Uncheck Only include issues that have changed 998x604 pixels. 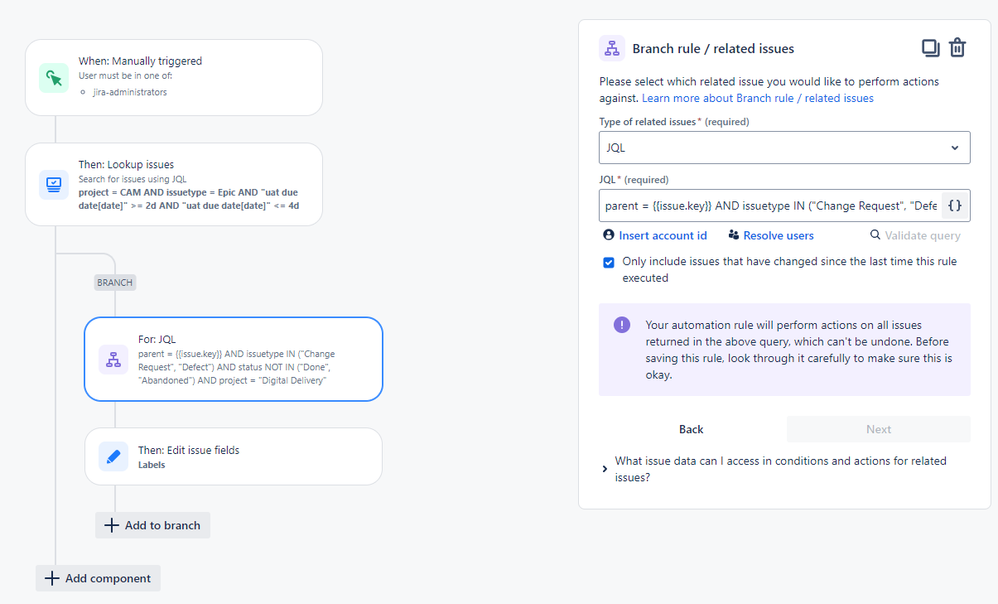pyautogui.click(x=608, y=262)
